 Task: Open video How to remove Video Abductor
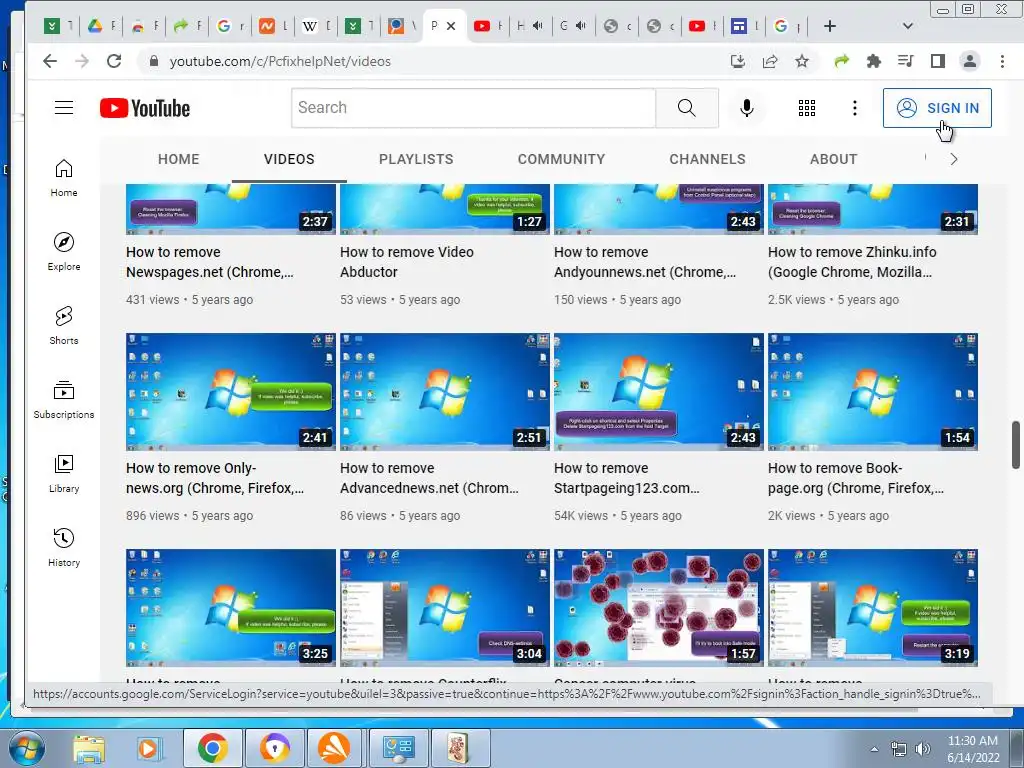406,262
